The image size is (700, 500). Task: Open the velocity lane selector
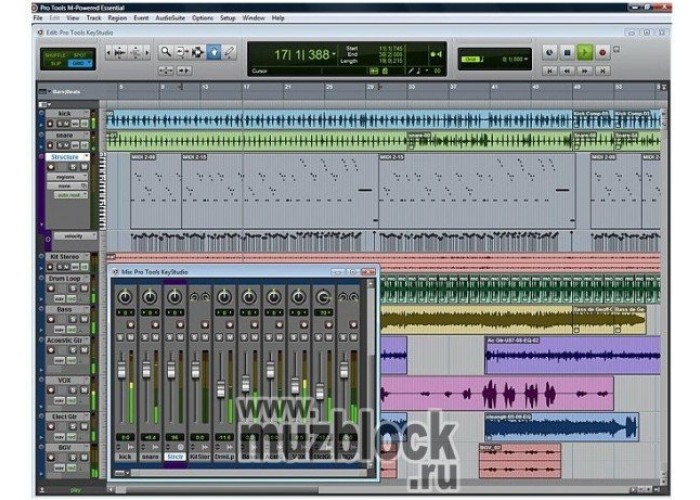75,236
